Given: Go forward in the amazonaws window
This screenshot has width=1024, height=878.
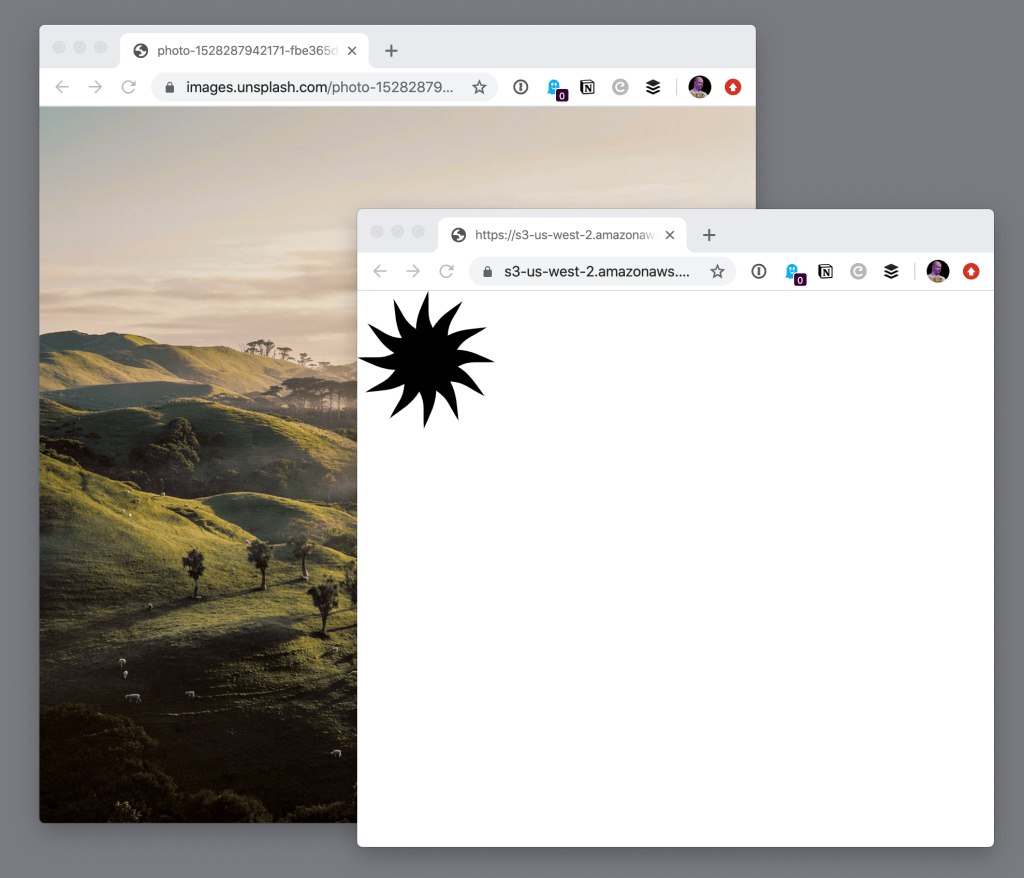Looking at the screenshot, I should 413,271.
